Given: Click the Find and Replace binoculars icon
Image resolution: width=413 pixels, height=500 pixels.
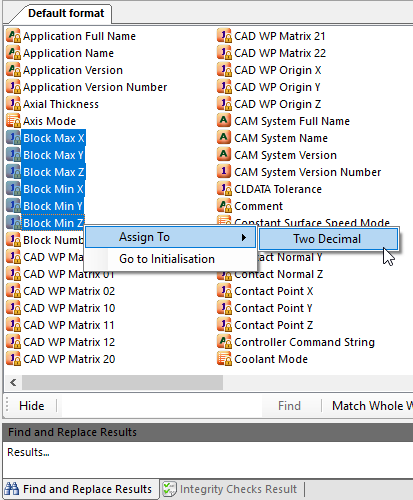Looking at the screenshot, I should [x=12, y=489].
